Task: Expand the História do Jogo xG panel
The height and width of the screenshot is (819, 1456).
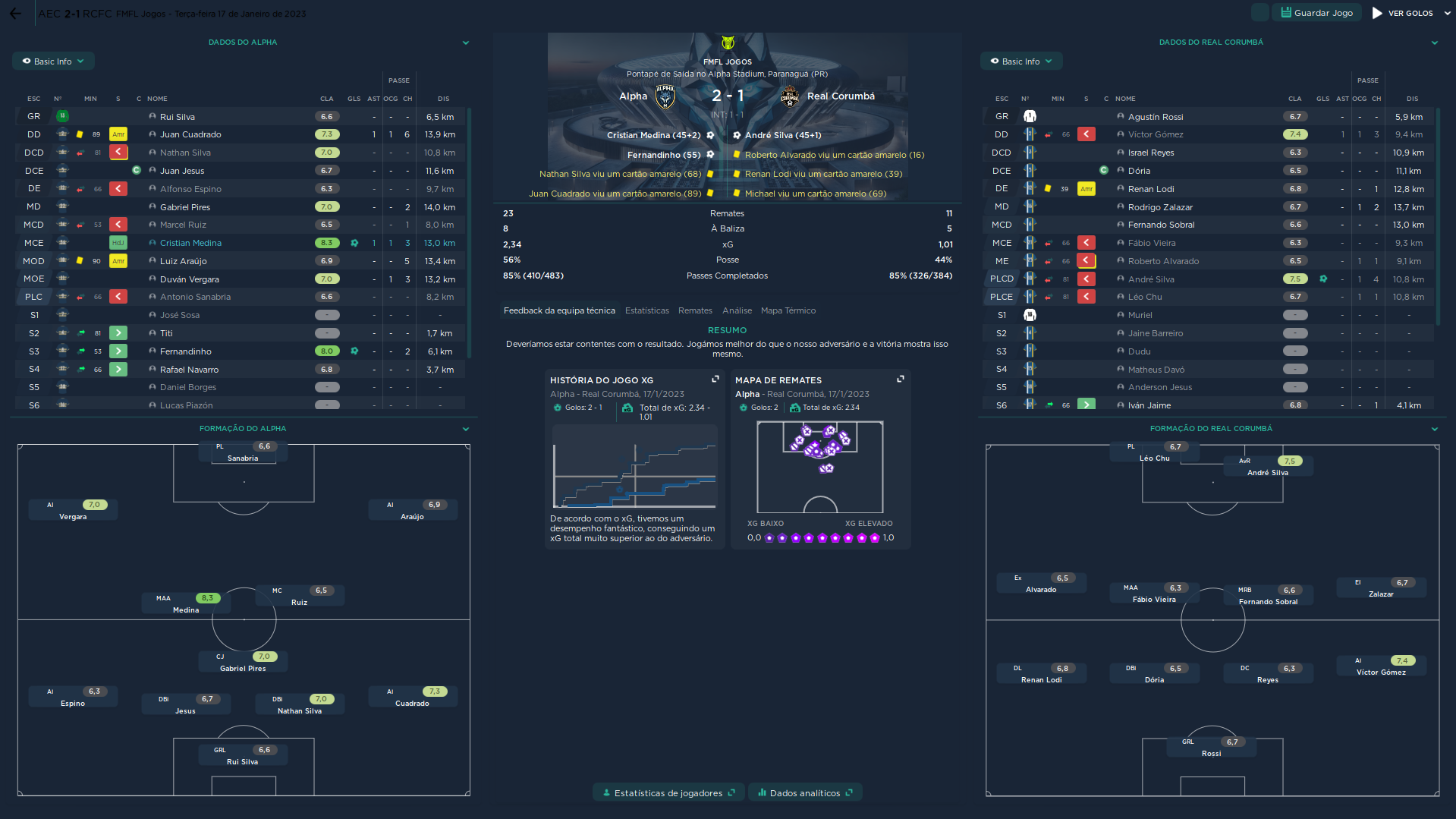Action: coord(715,379)
